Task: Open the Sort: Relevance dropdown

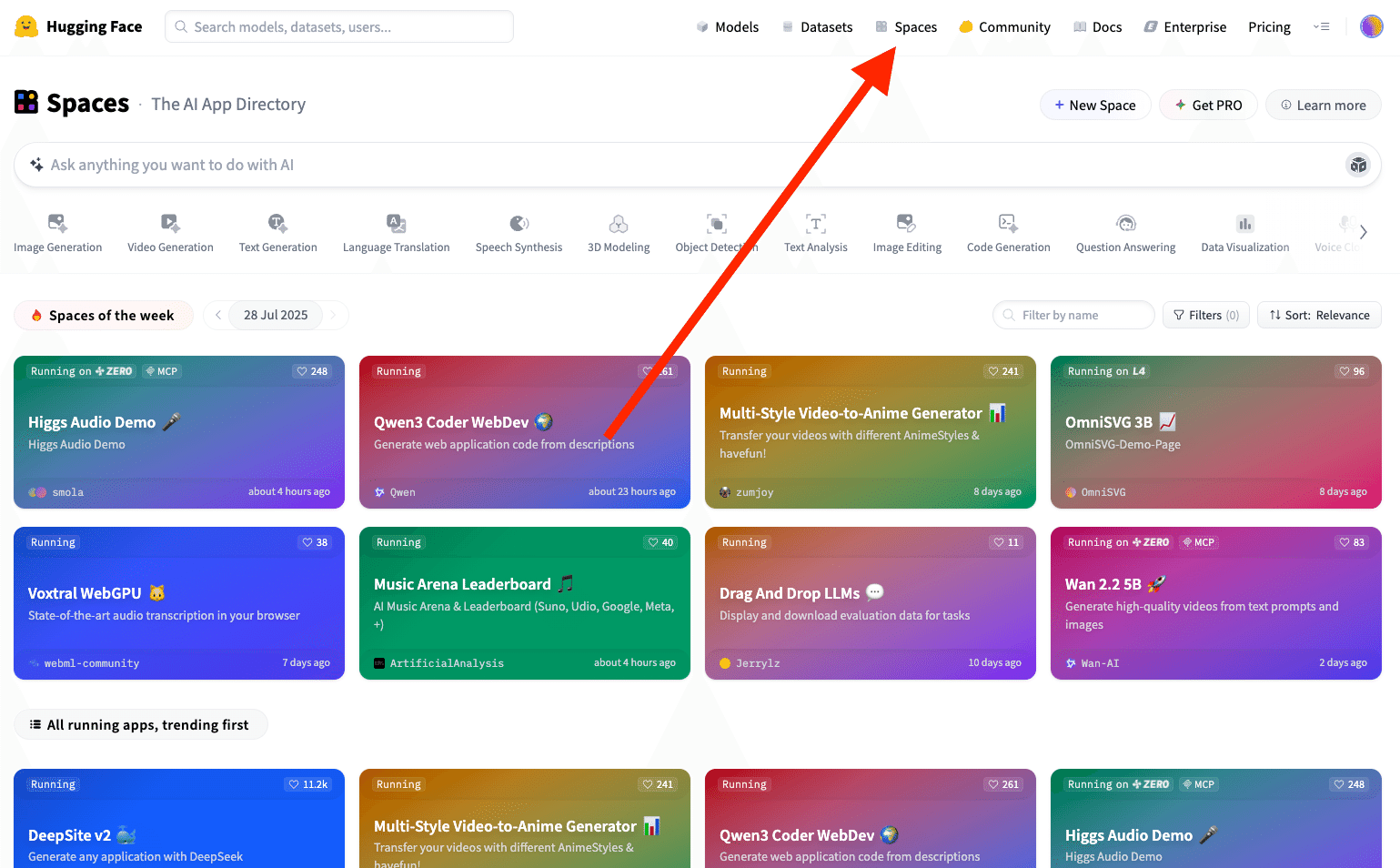Action: click(1319, 315)
